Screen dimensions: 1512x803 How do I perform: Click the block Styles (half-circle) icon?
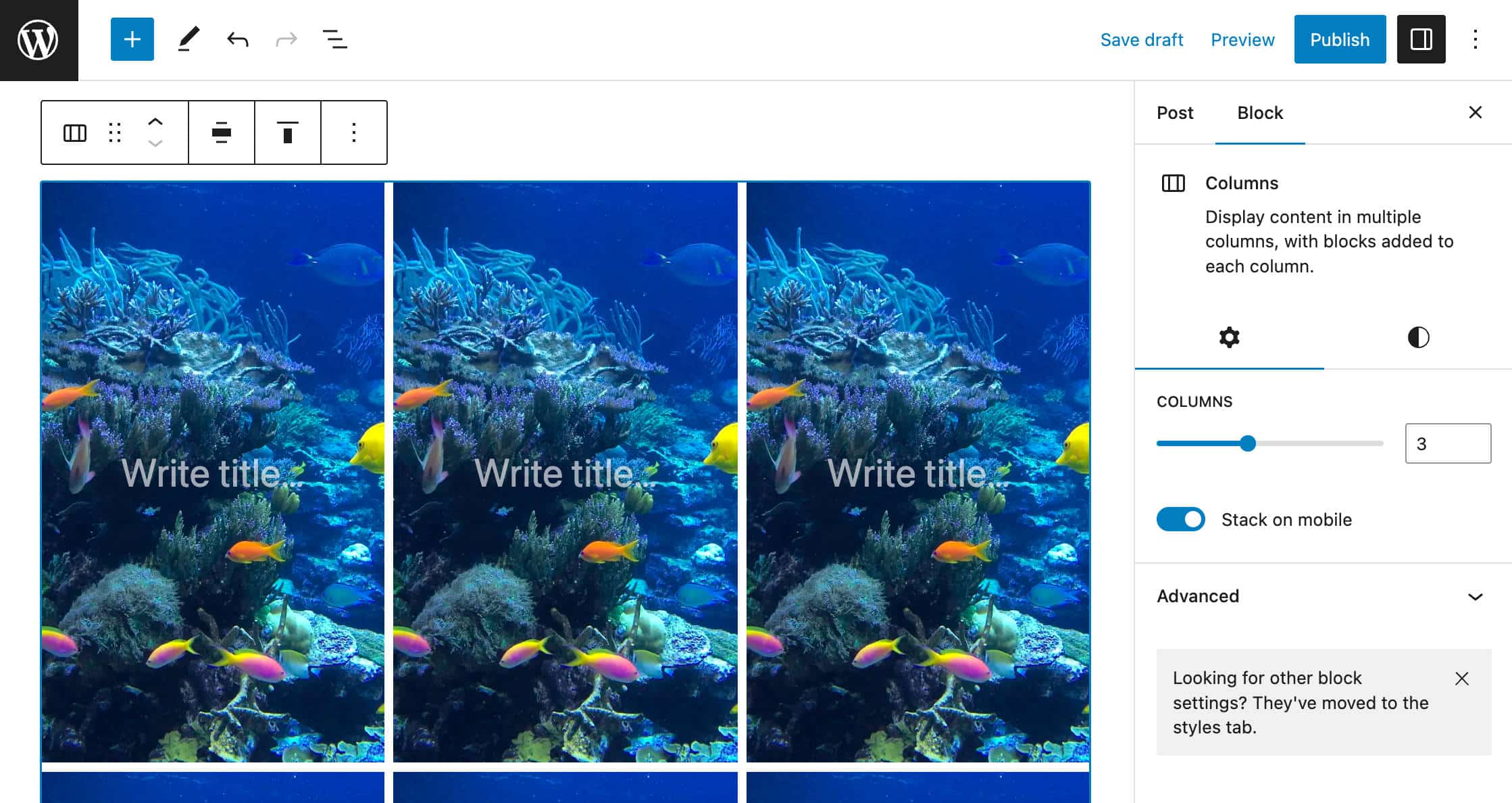tap(1417, 337)
